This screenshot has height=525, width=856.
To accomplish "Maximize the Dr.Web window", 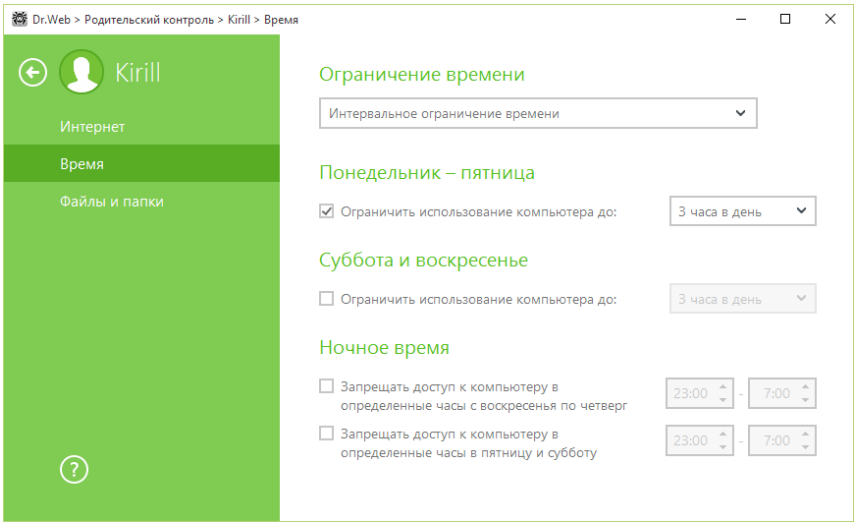I will click(785, 19).
